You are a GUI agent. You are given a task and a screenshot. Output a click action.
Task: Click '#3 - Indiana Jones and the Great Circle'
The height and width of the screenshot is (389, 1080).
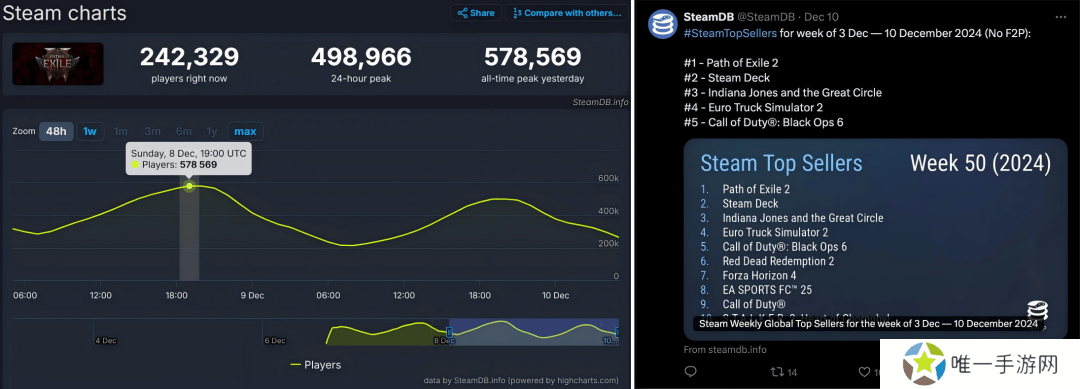click(x=782, y=92)
